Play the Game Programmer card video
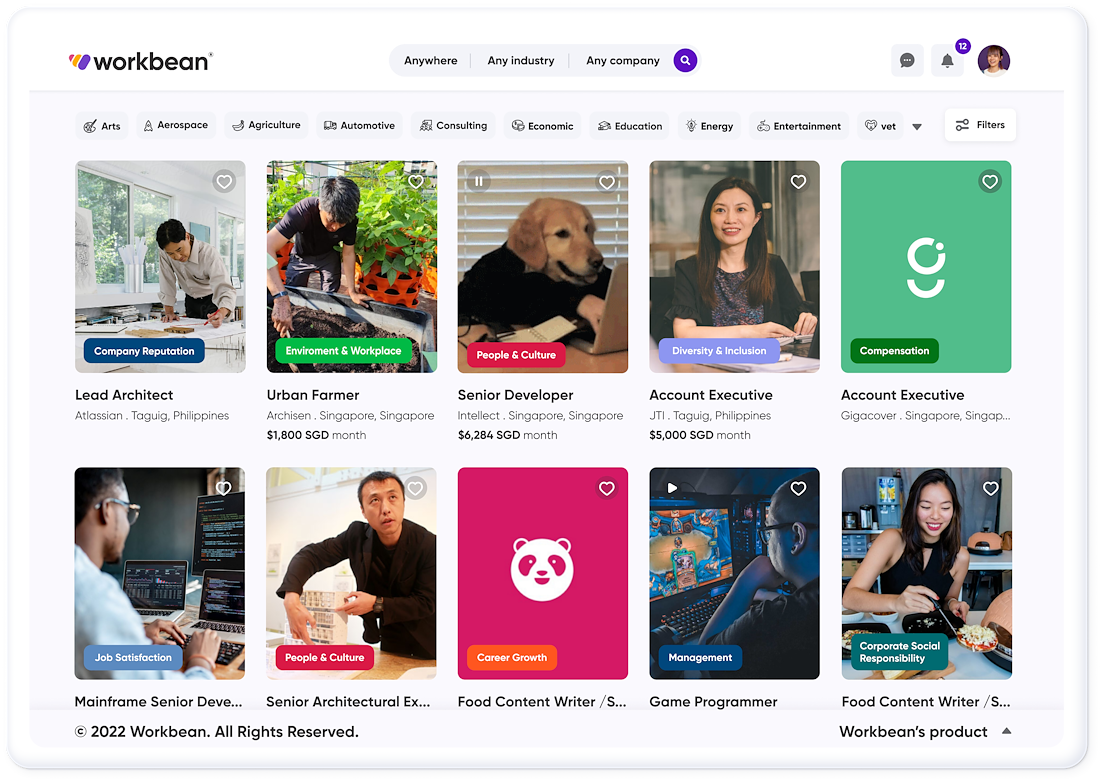The height and width of the screenshot is (781, 1100). pyautogui.click(x=671, y=488)
